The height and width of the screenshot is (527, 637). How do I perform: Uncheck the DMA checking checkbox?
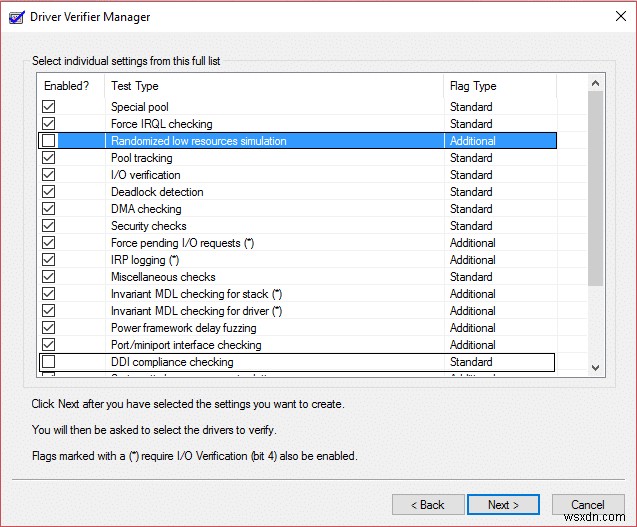click(x=49, y=208)
